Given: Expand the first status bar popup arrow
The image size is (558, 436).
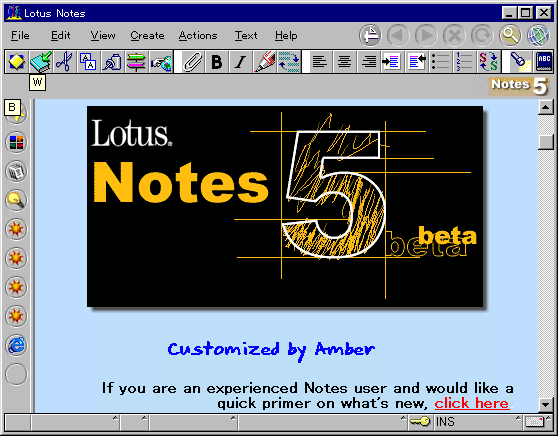Looking at the screenshot, I should pyautogui.click(x=115, y=417).
